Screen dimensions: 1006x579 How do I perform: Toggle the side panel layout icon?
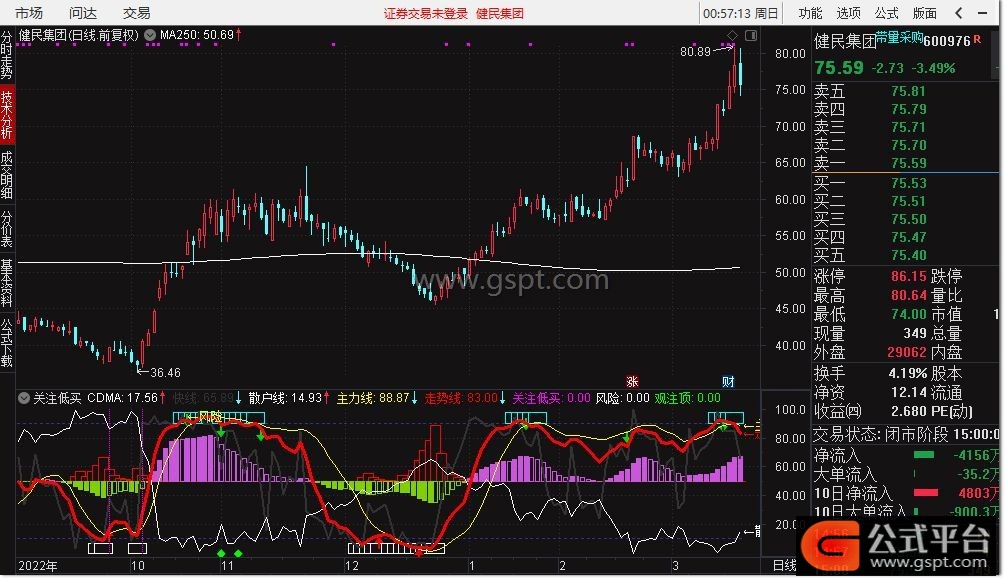click(751, 35)
